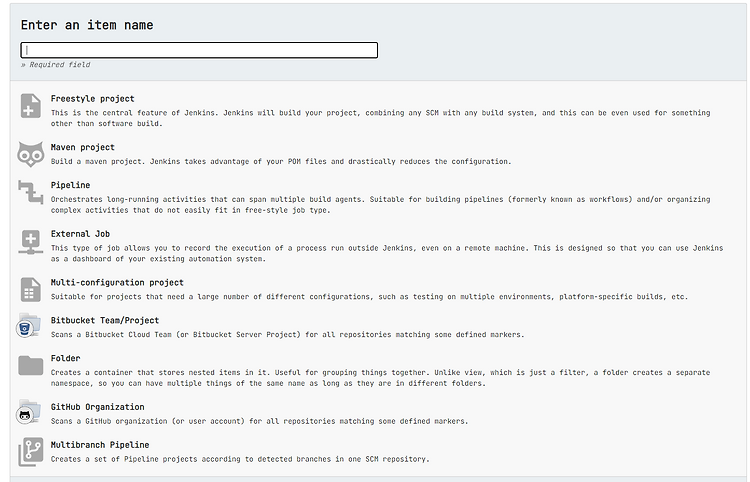Select the Bitbucket Team/Project icon
Viewport: 750px width, 482px height.
tap(28, 326)
